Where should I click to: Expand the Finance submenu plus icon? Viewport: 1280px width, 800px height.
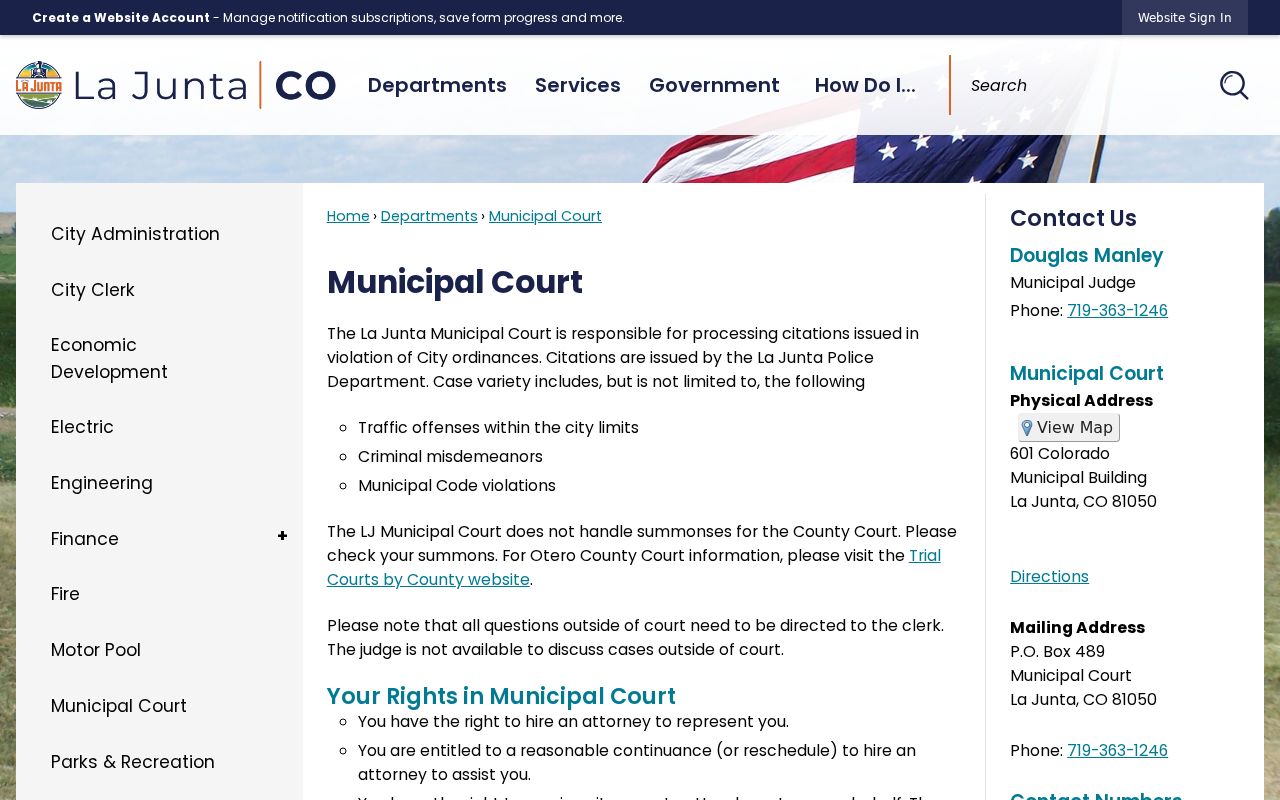(x=282, y=537)
